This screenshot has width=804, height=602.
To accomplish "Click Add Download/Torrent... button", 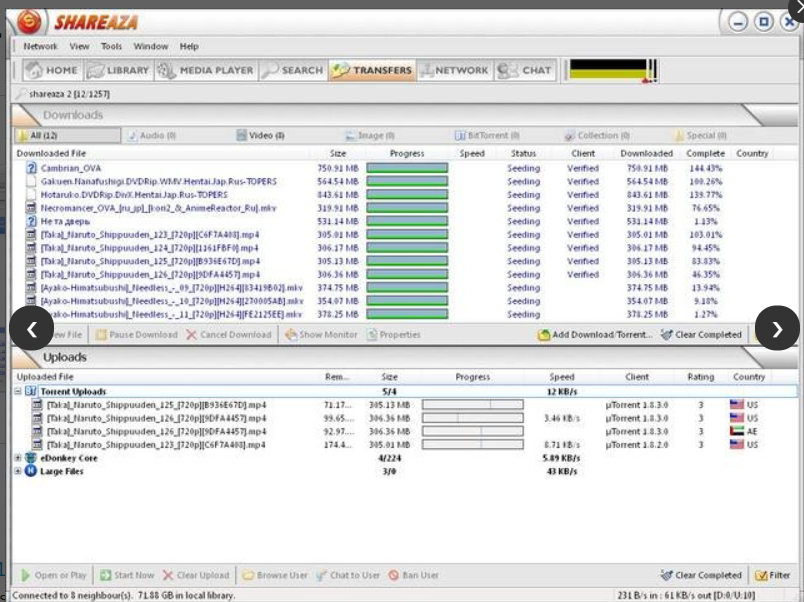I will 595,335.
